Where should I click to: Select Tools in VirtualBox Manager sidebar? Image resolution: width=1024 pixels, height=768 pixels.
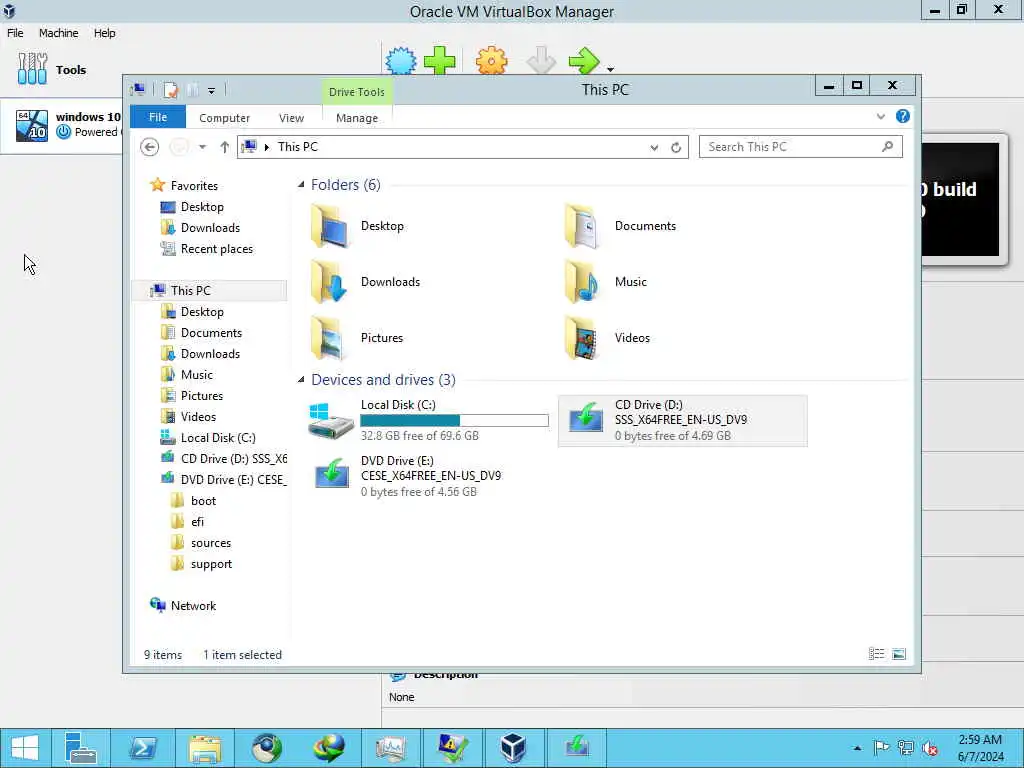[x=52, y=69]
